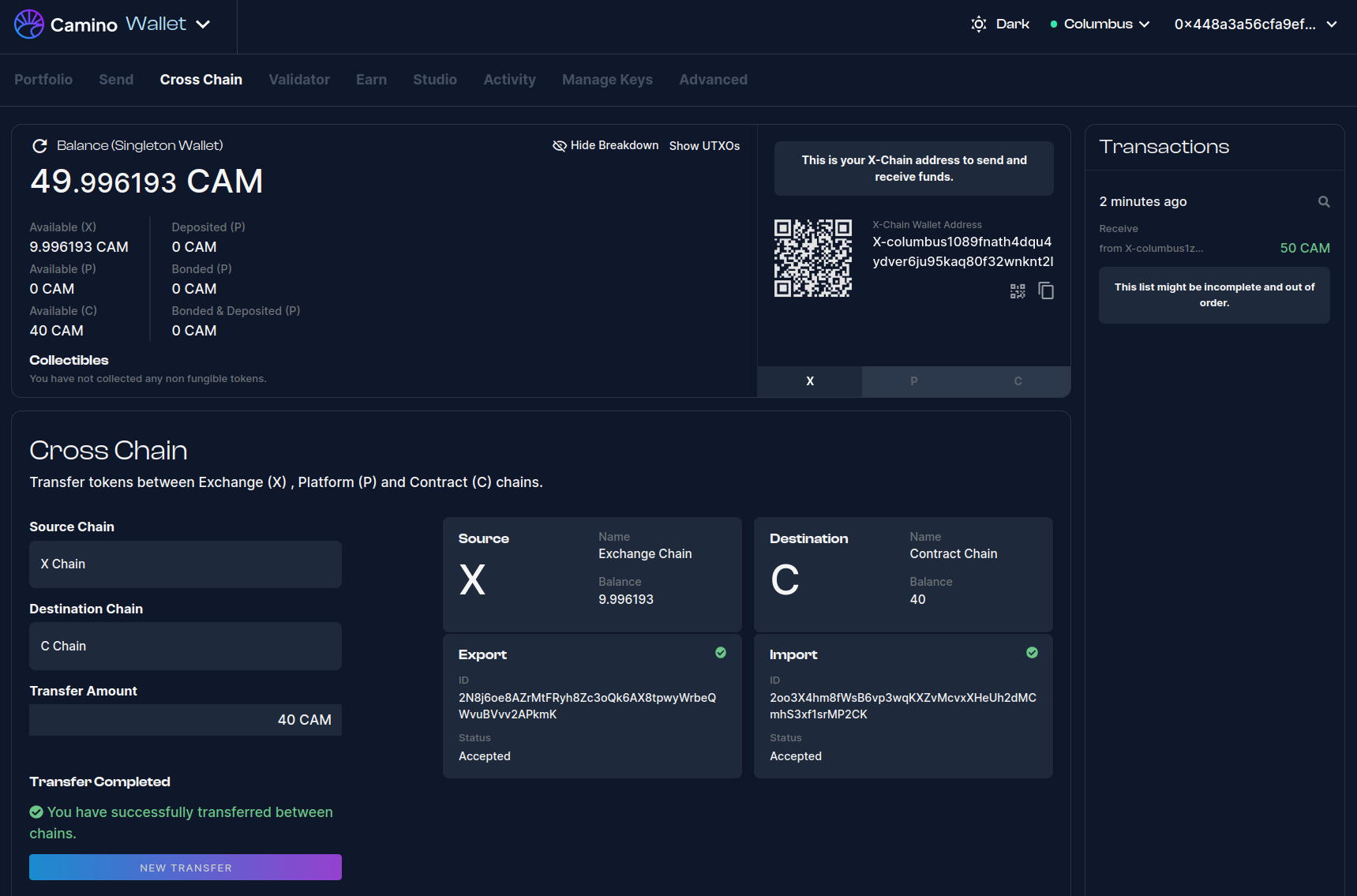Show UTXOs in balance panel
Viewport: 1357px width, 896px height.
pos(704,146)
